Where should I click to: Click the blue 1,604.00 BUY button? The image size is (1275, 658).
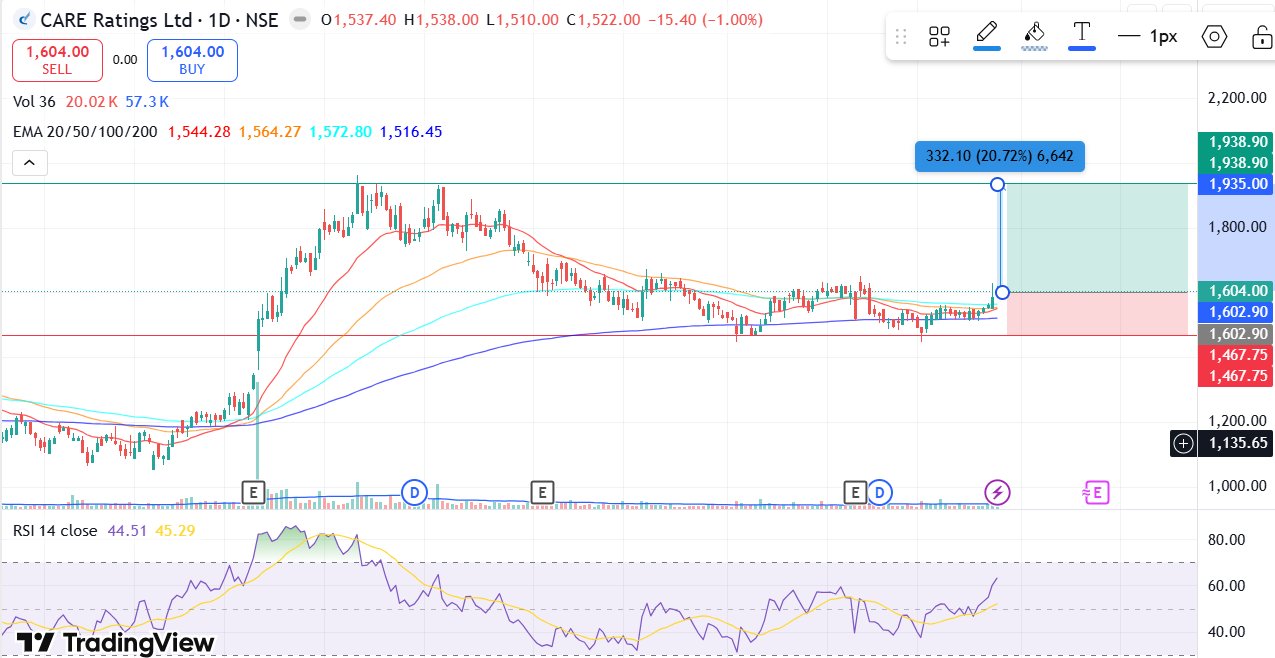(x=192, y=60)
